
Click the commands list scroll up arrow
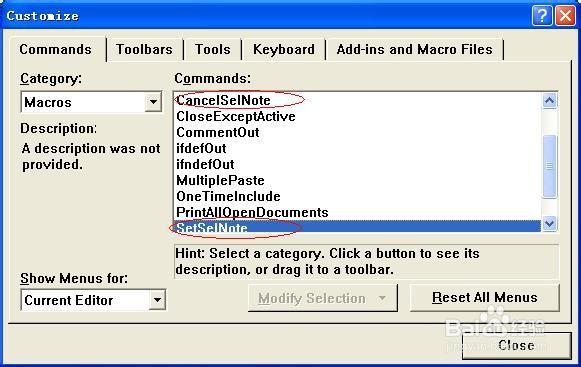point(550,100)
